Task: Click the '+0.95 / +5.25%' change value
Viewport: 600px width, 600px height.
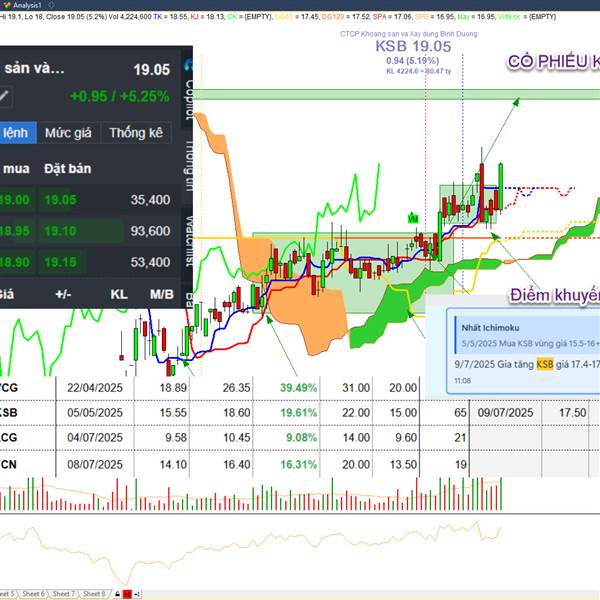Action: [x=120, y=96]
